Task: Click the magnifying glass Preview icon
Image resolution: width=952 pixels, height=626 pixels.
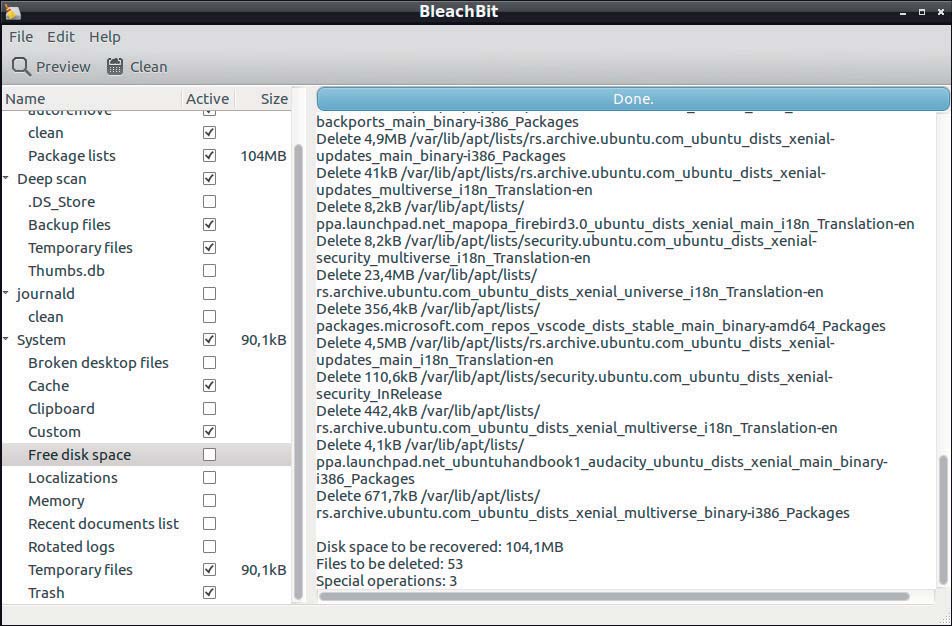Action: (x=21, y=67)
